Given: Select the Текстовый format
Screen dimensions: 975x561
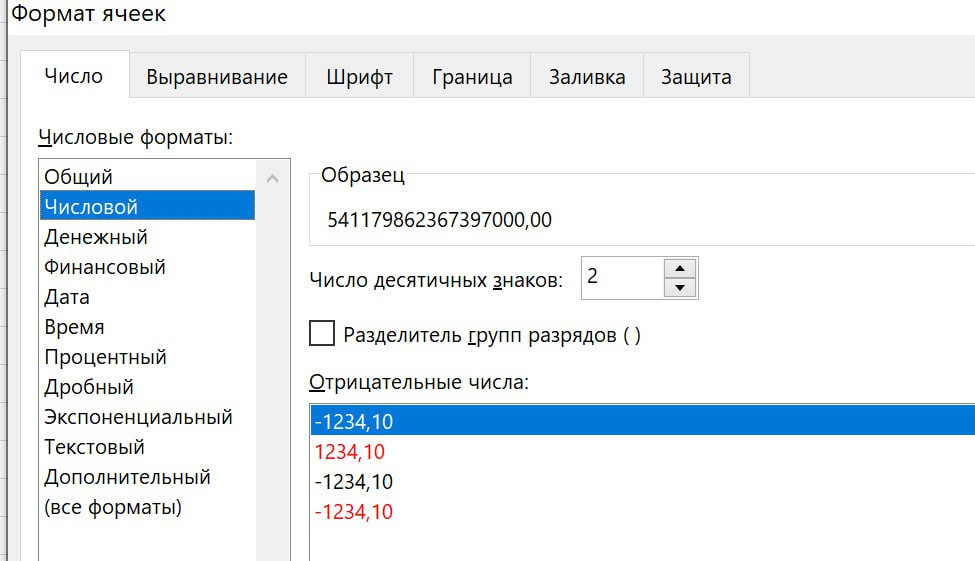Looking at the screenshot, I should [94, 447].
